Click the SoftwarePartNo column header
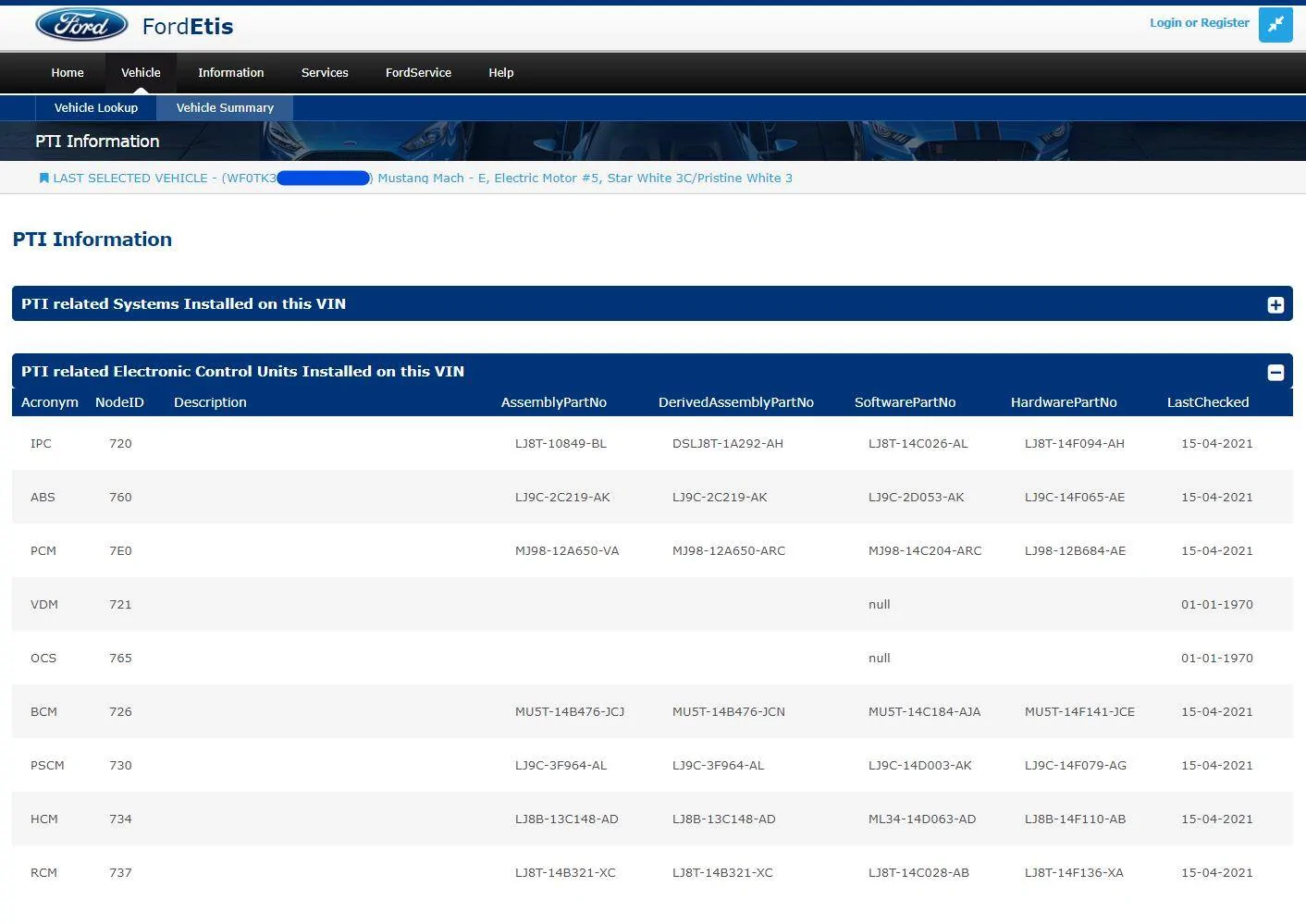Image resolution: width=1306 pixels, height=924 pixels. tap(906, 402)
